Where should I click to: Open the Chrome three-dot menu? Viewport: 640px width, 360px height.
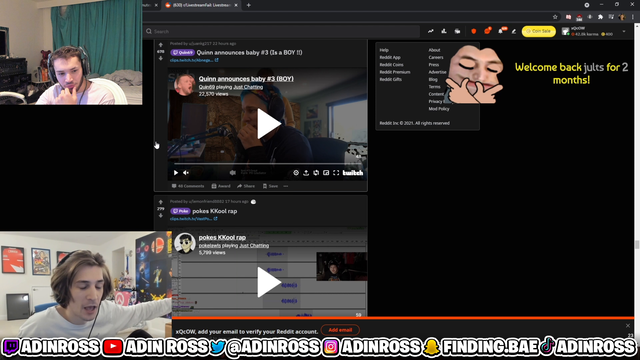pyautogui.click(x=633, y=17)
